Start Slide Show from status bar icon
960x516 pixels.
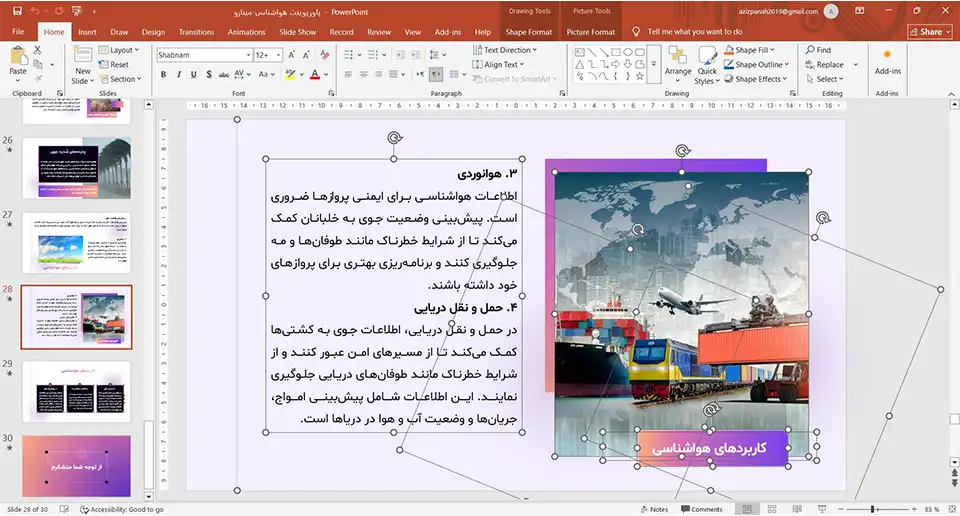pyautogui.click(x=822, y=509)
